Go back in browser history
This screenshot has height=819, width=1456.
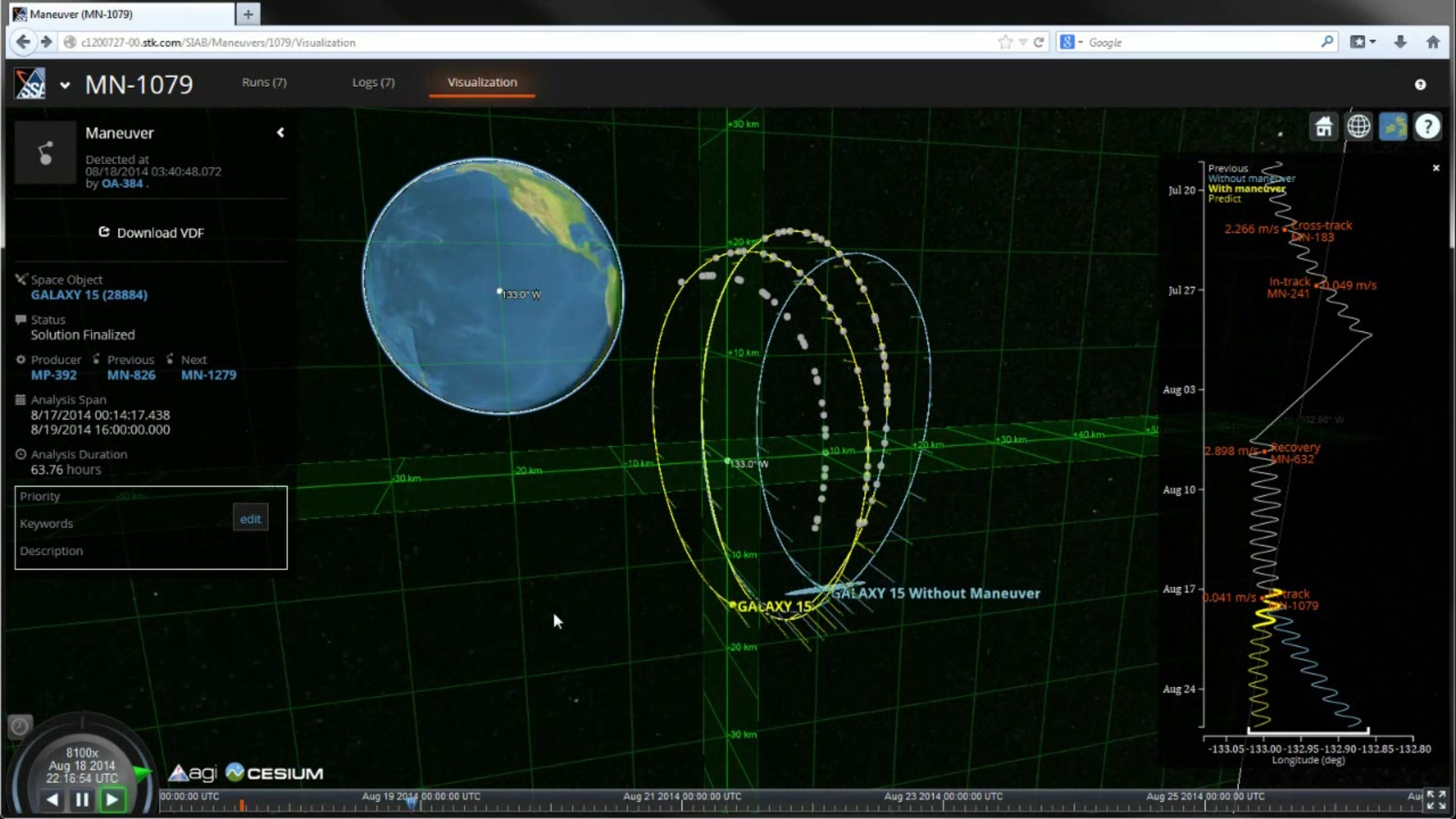pos(24,42)
